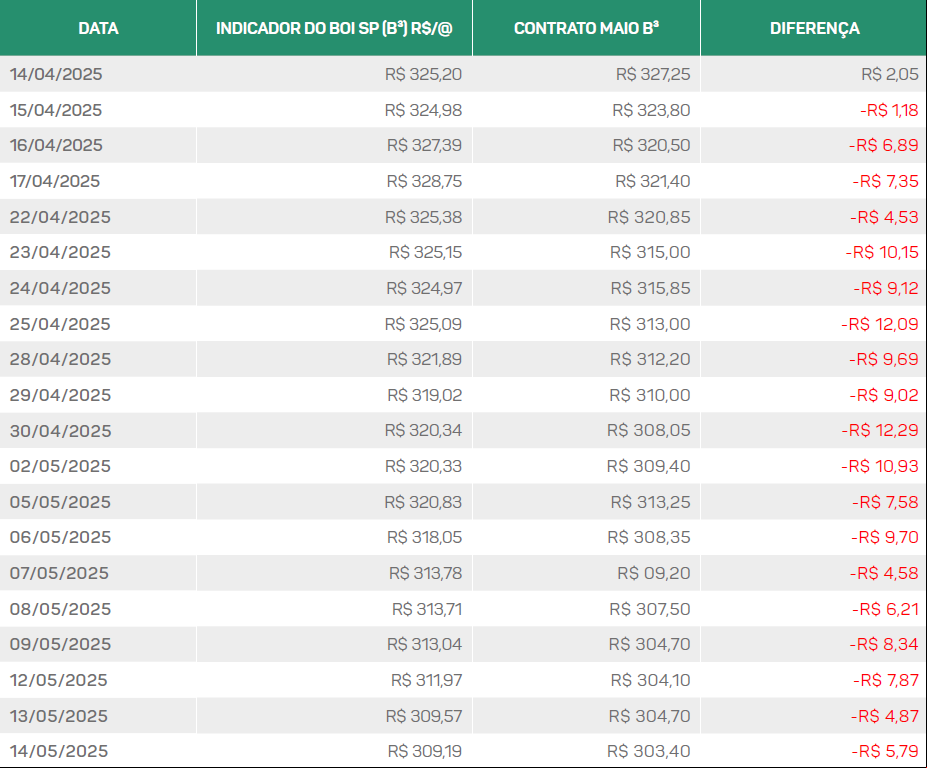Screen dimensions: 927x768
Task: Select the -R$ 9,12 difference value
Action: (886, 289)
